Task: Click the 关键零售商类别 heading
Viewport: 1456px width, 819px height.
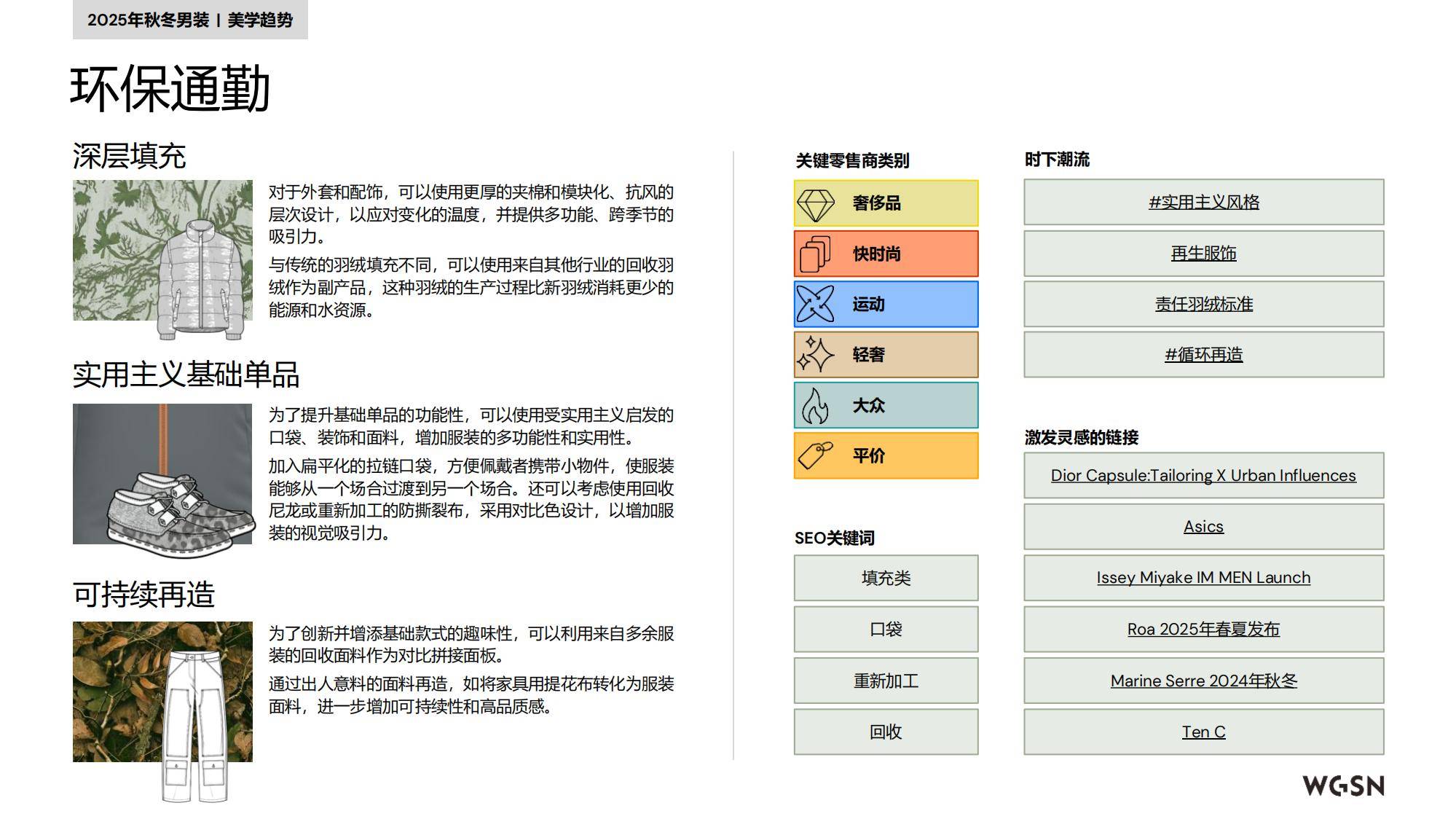Action: tap(852, 160)
